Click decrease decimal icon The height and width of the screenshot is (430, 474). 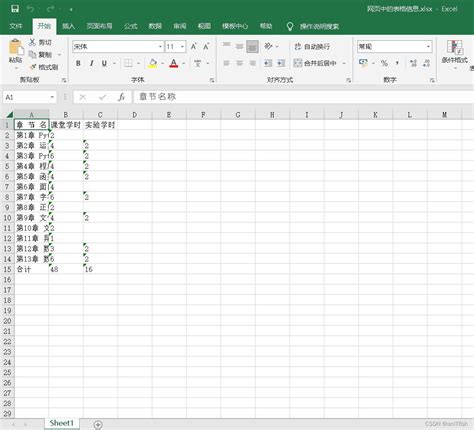click(426, 63)
